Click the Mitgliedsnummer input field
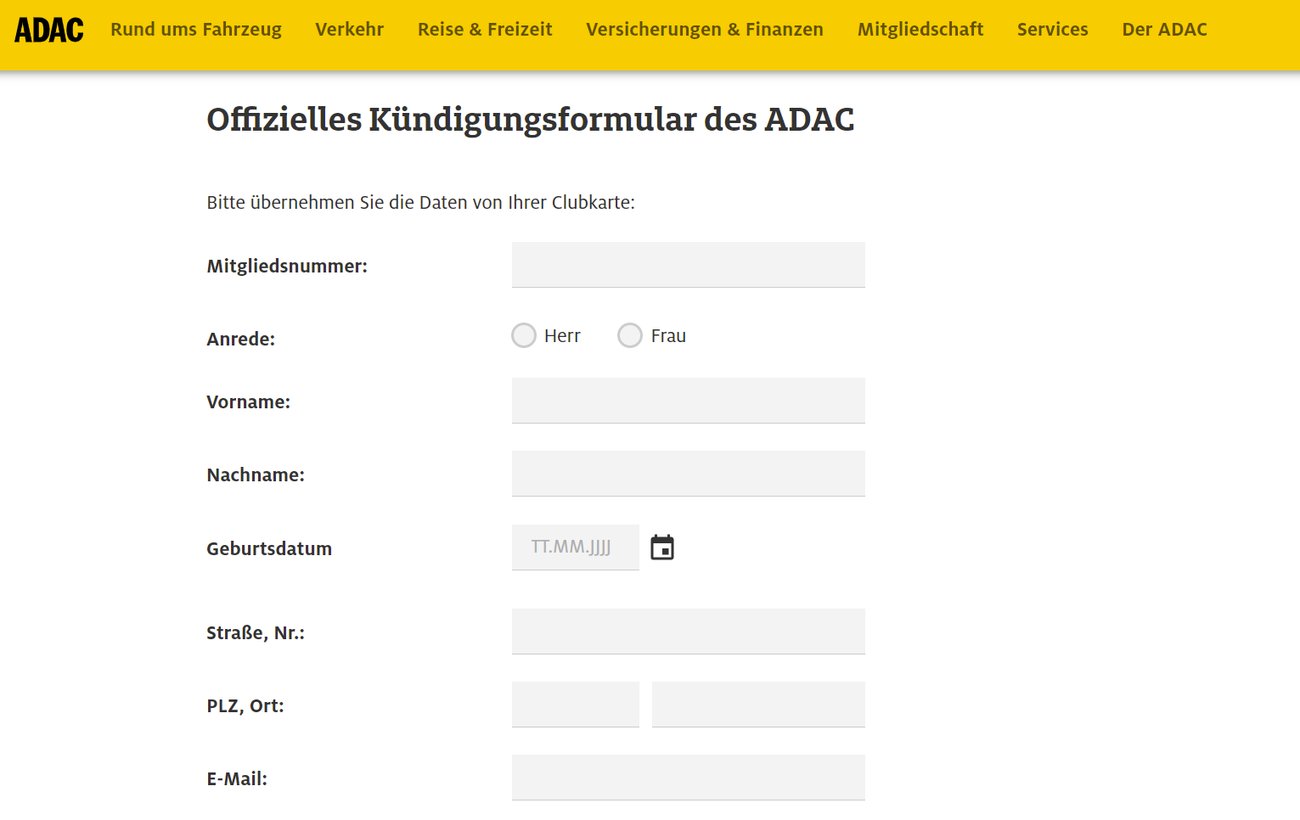Screen dimensions: 1300x820 coord(688,265)
